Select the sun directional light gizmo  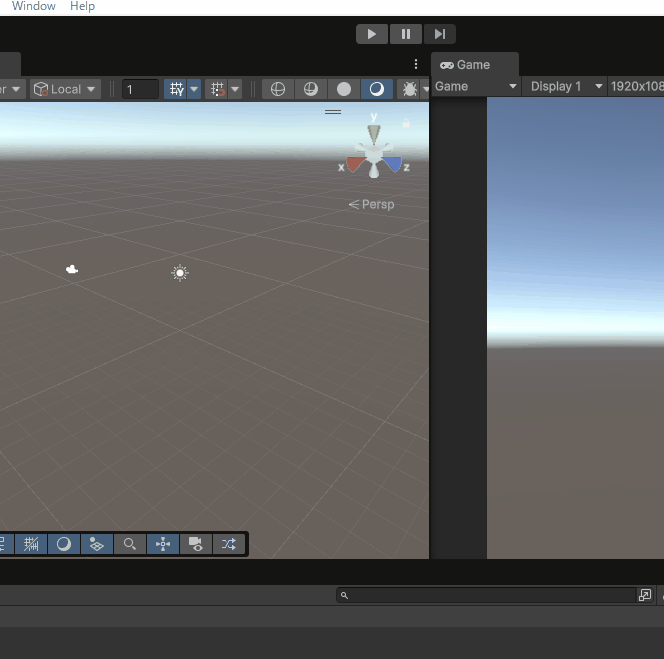[x=180, y=273]
